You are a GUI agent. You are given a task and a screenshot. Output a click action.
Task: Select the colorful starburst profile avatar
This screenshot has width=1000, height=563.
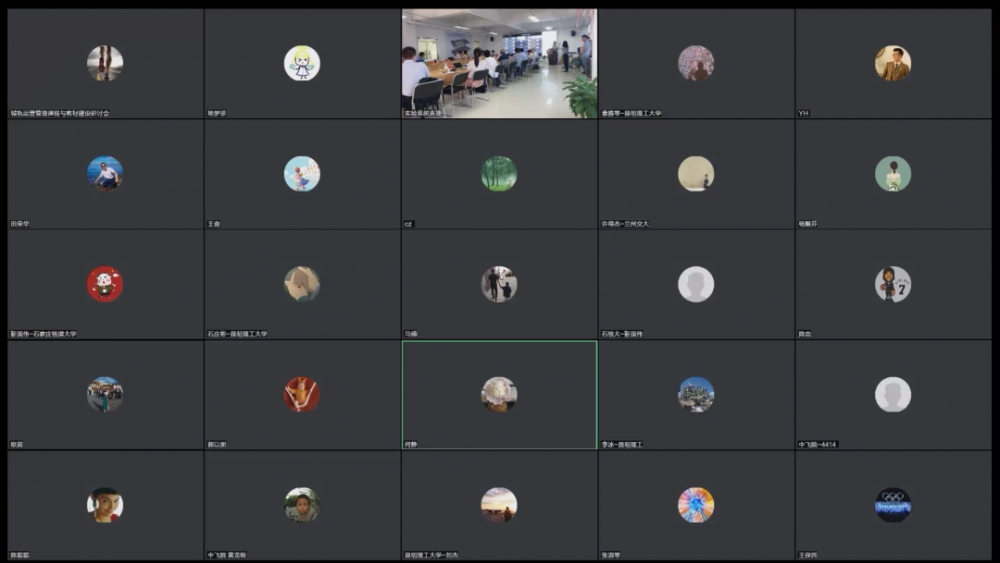[x=696, y=505]
